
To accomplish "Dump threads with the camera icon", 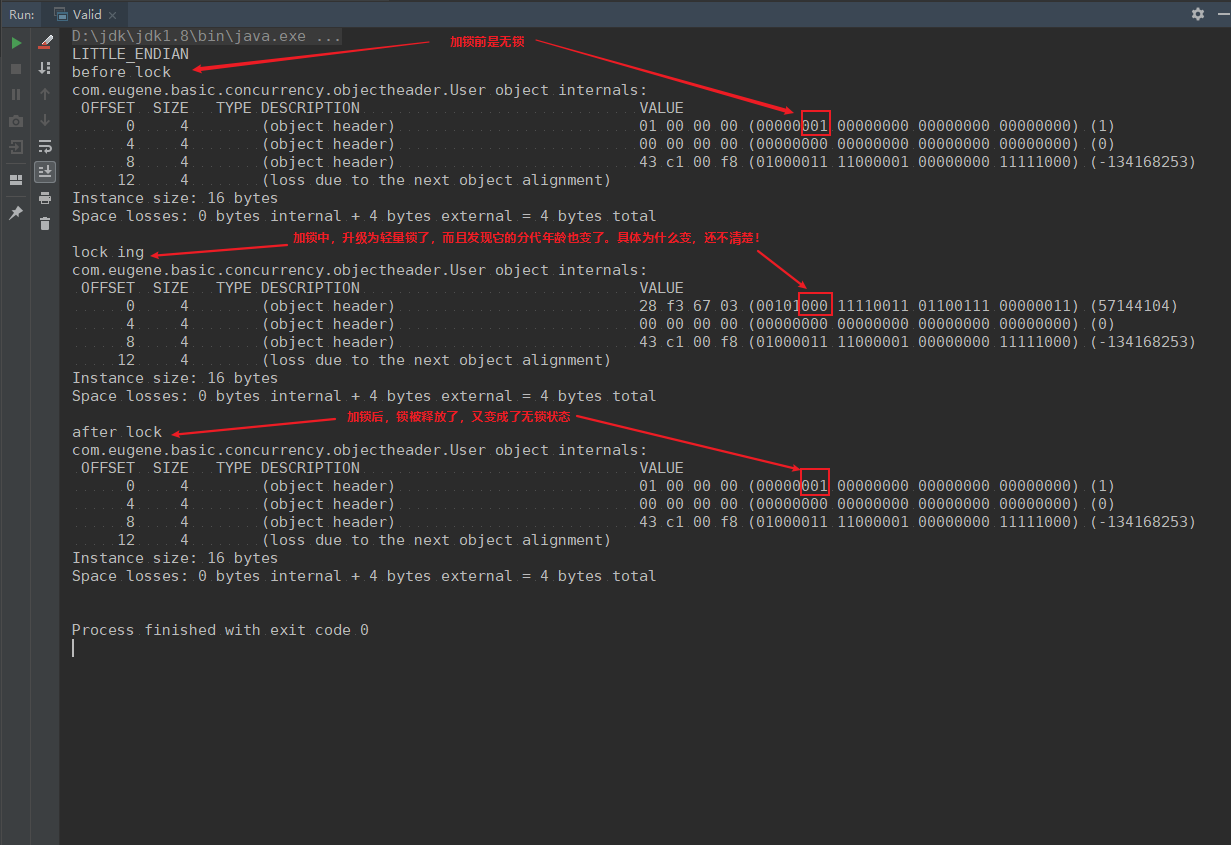I will click(16, 121).
